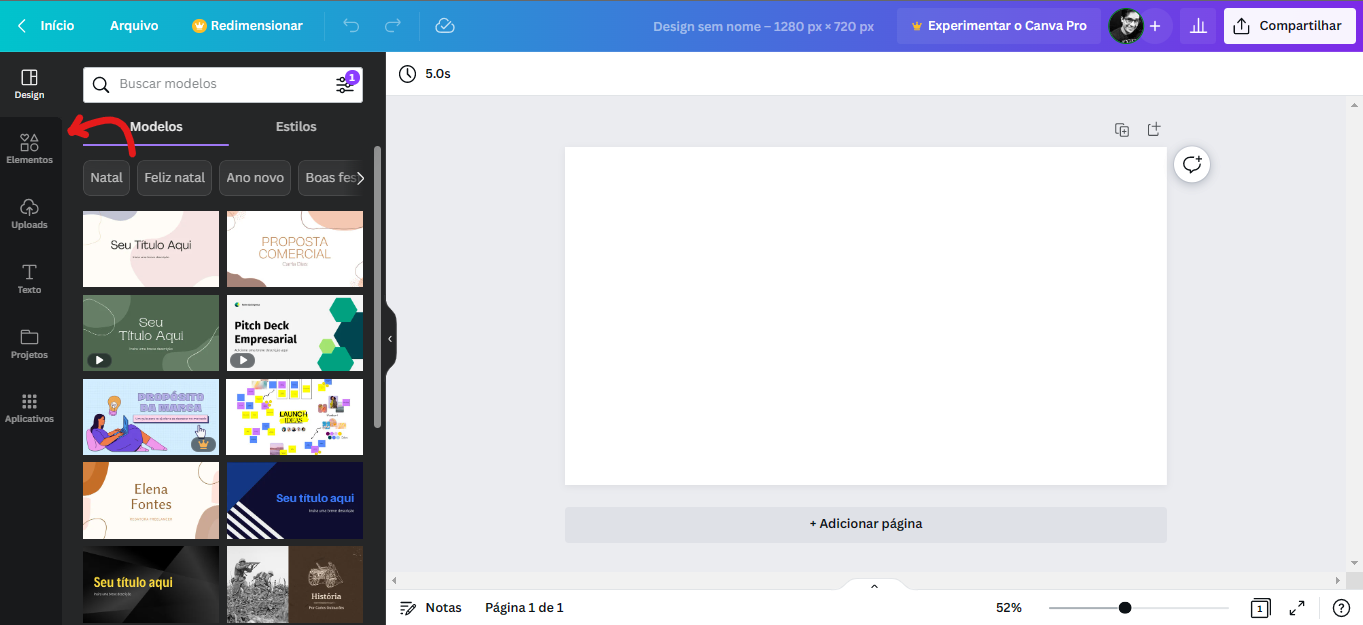
Task: Open the Elementos sidebar panel
Action: (x=29, y=149)
